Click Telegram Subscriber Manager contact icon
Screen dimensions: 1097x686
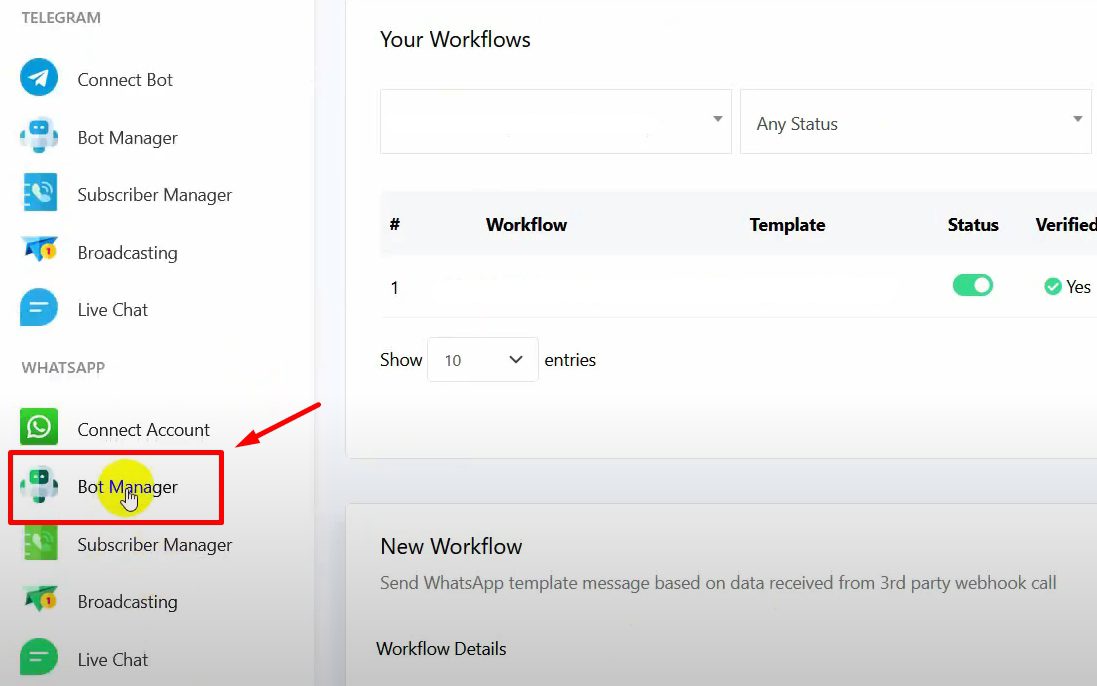click(x=39, y=194)
